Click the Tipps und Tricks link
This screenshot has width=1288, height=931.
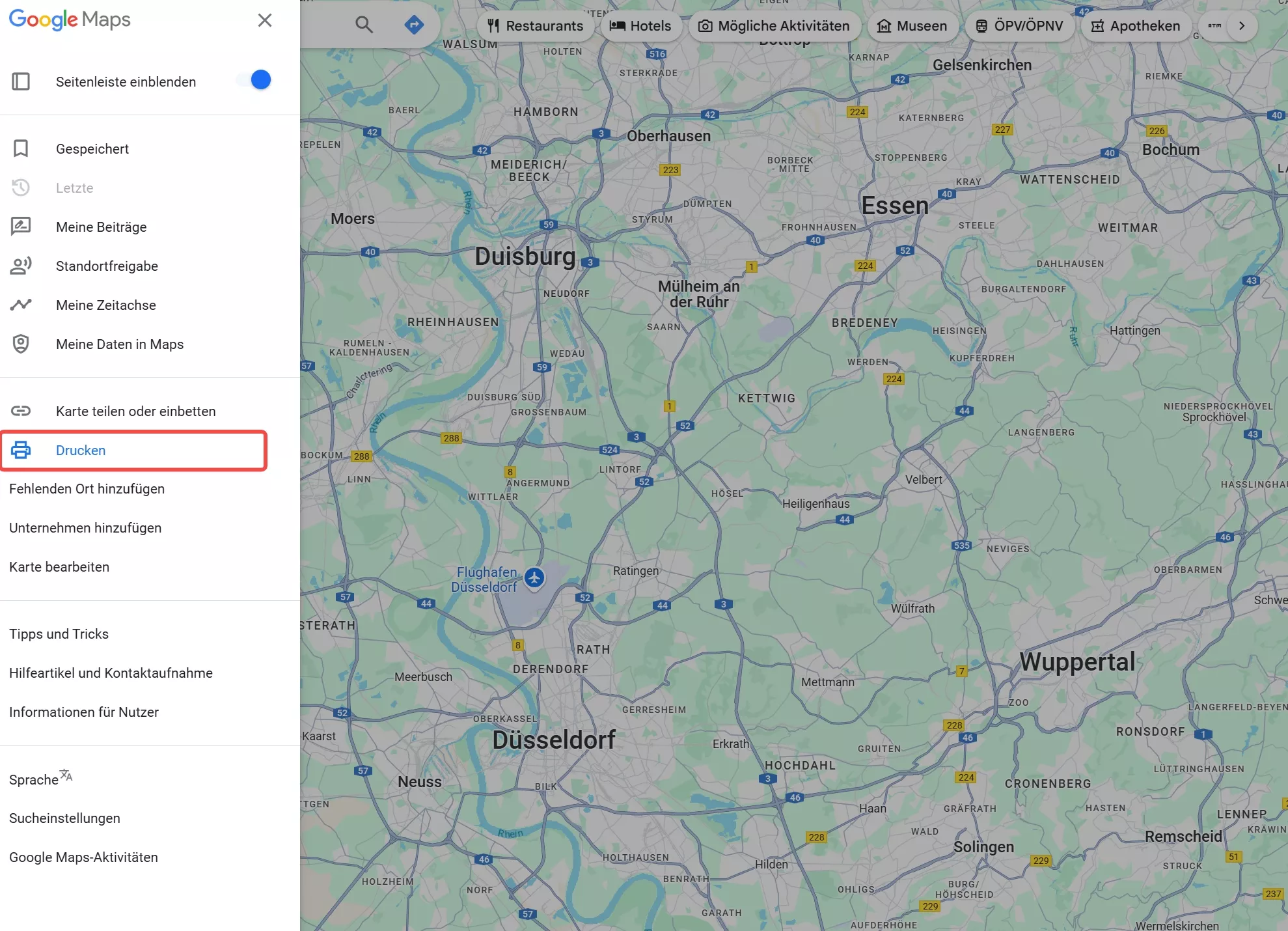point(59,633)
